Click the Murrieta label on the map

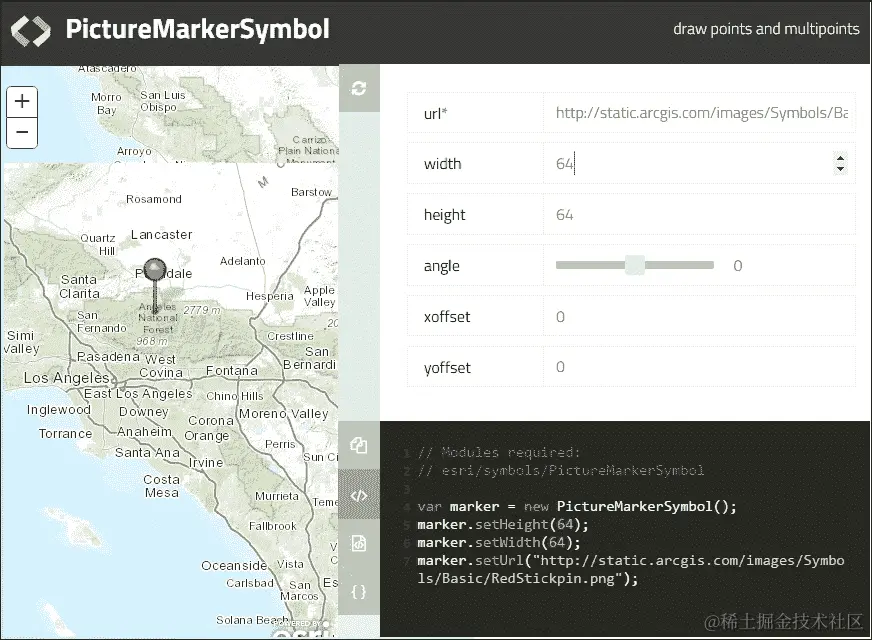(277, 496)
